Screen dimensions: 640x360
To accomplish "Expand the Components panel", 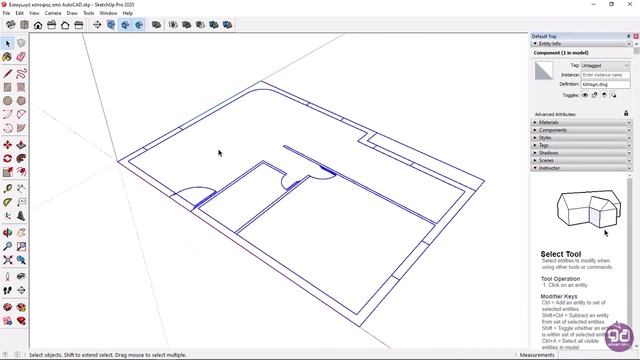I will 581,130.
